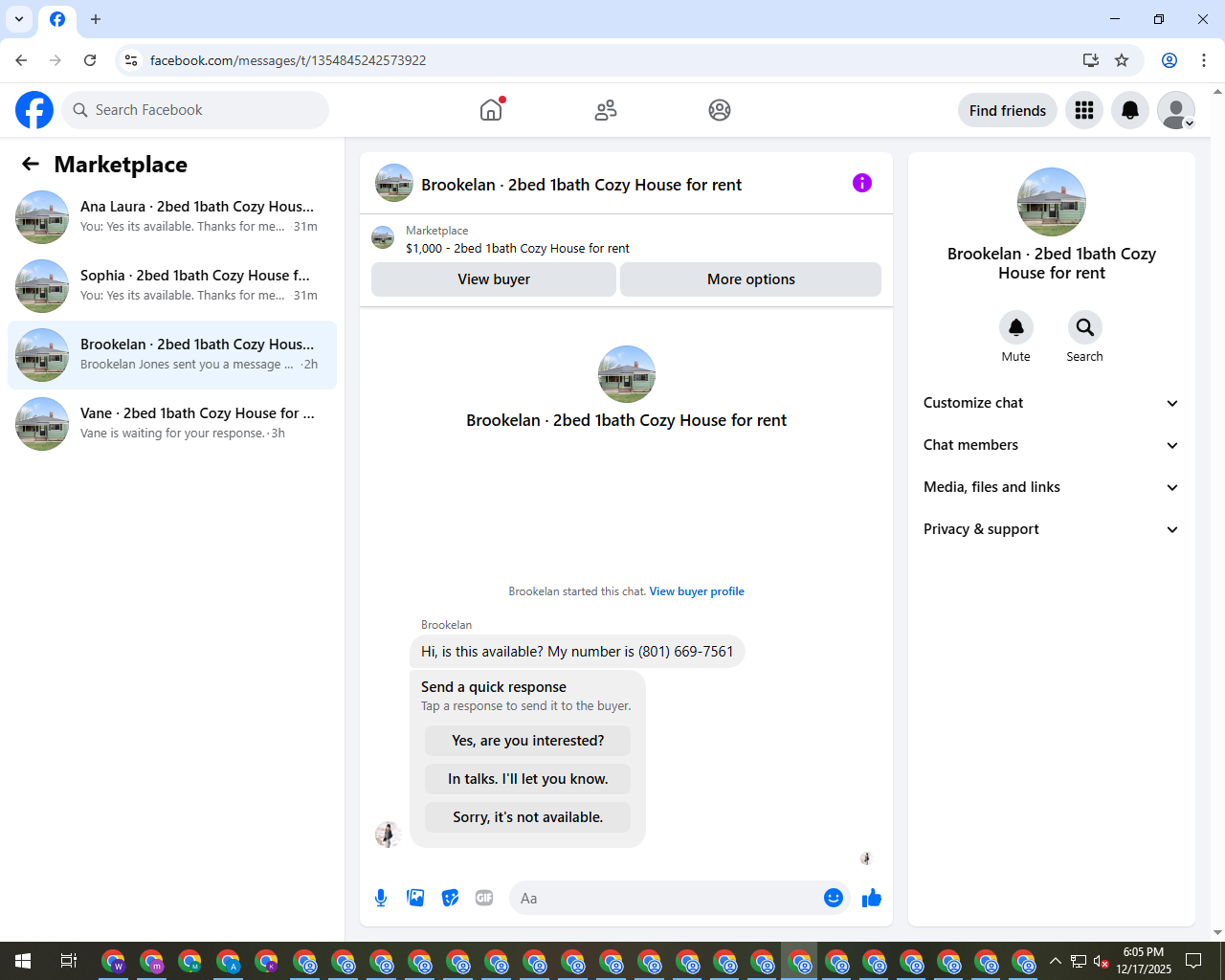View site information icon in address bar
This screenshot has width=1225, height=980.
131,60
